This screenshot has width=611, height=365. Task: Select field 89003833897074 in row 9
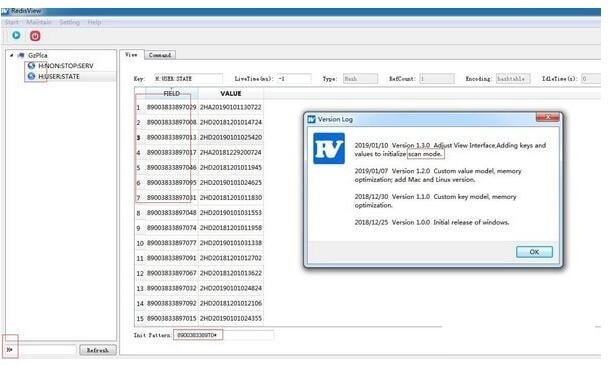[x=171, y=228]
